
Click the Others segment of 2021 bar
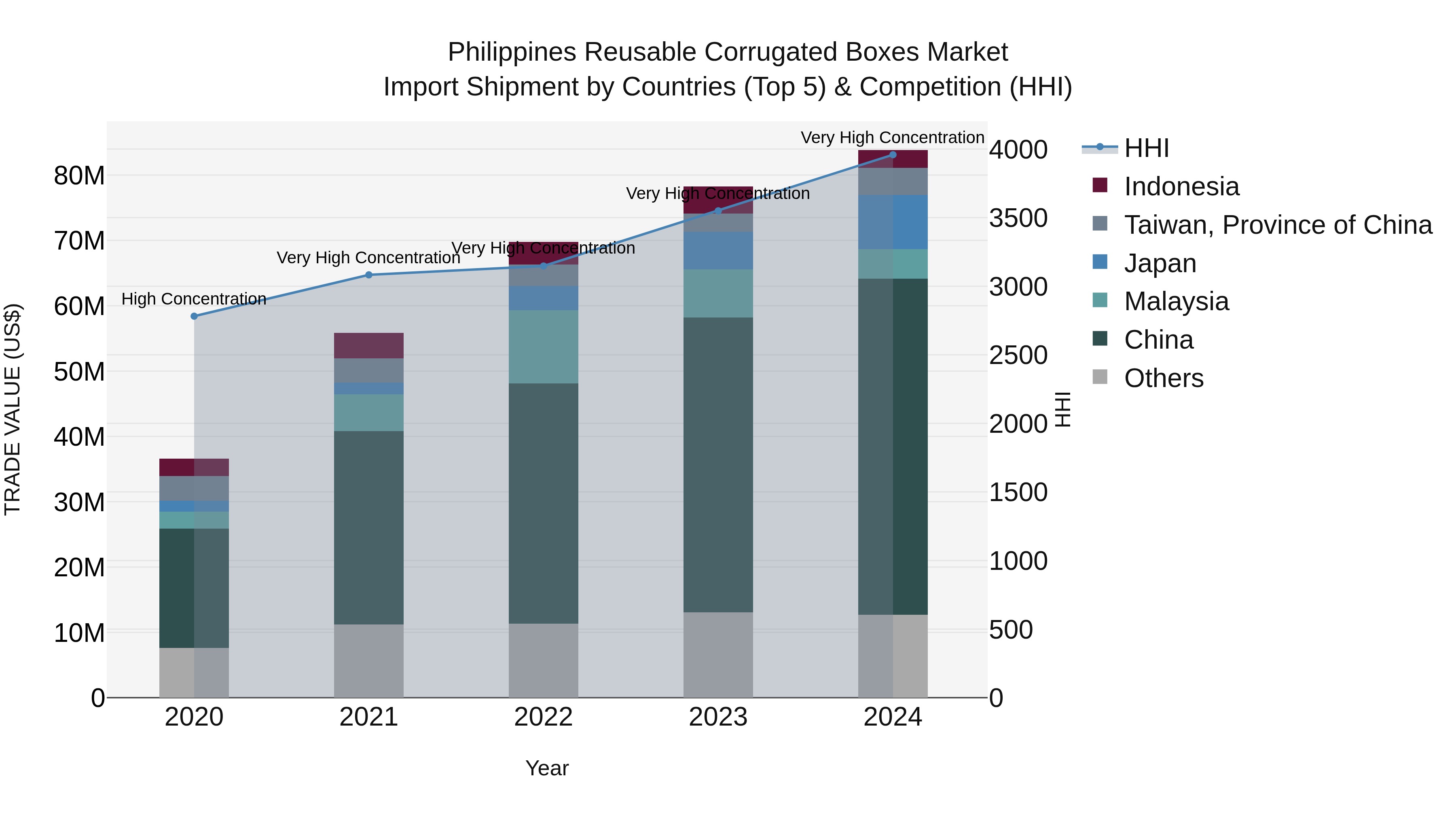(369, 661)
